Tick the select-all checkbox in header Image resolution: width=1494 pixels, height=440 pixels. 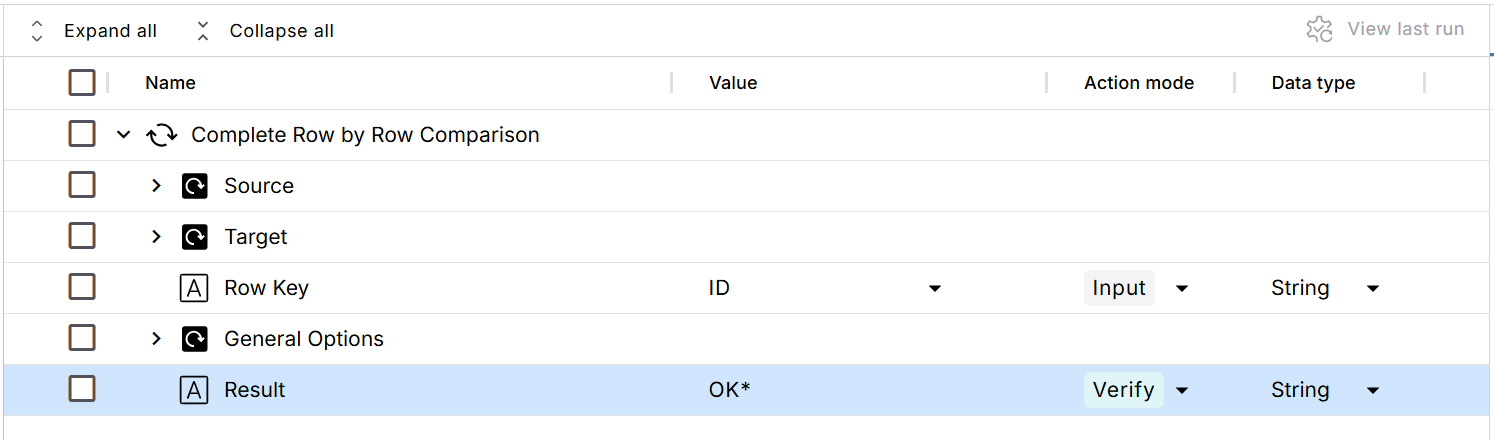pos(82,83)
